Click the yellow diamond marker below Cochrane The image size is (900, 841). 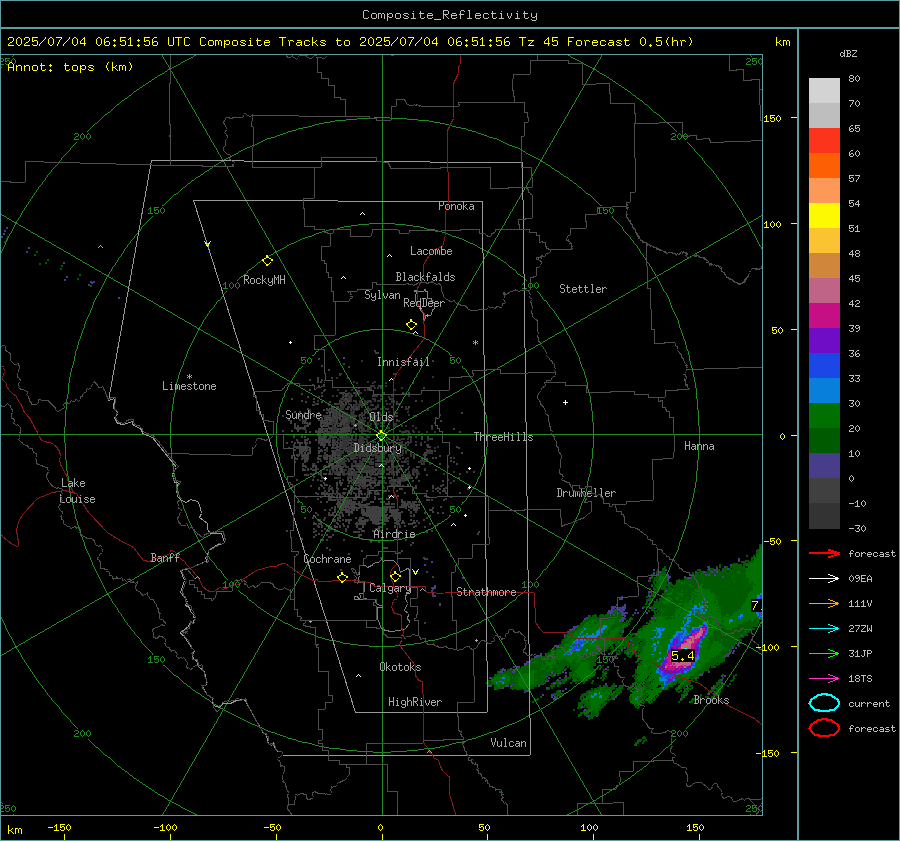(x=342, y=577)
